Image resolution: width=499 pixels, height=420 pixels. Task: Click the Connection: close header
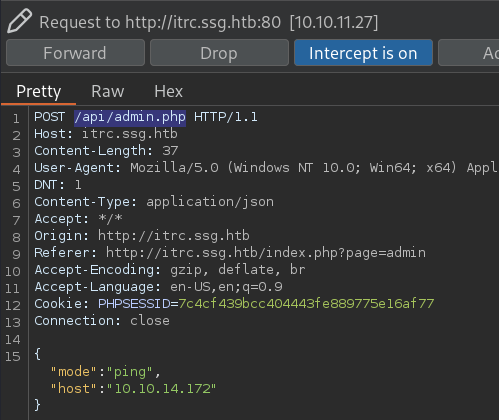102,321
